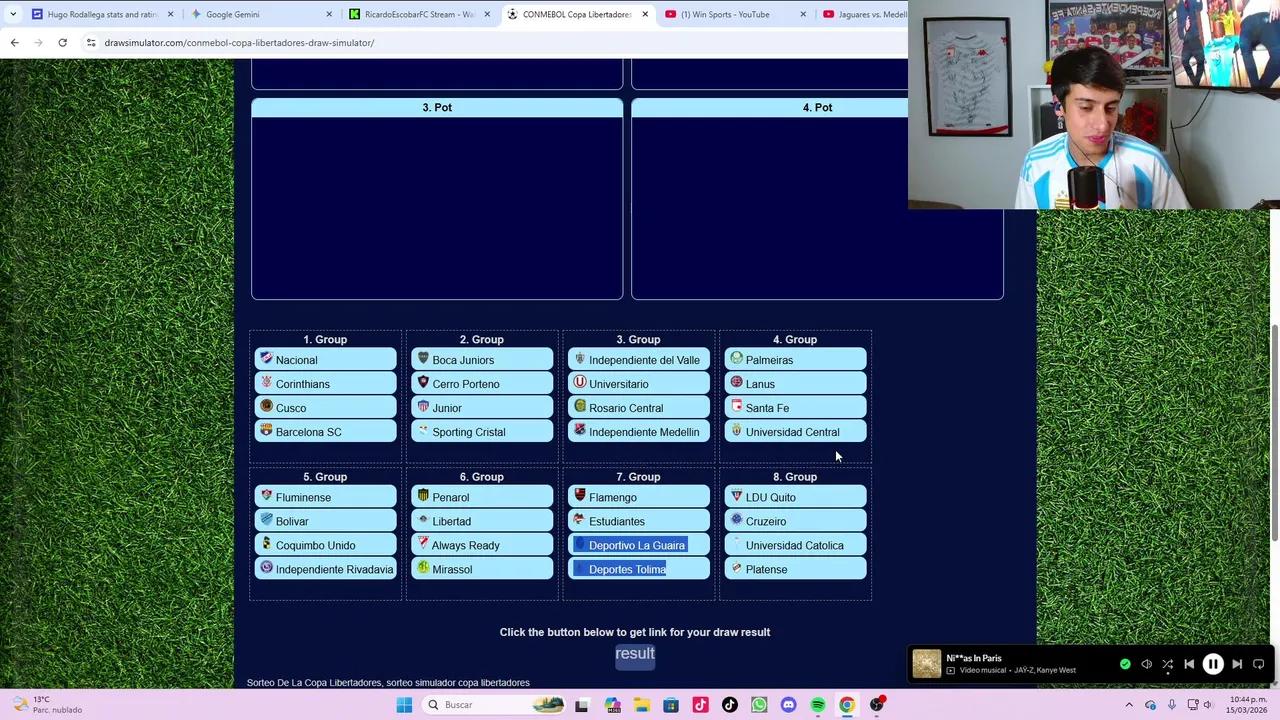Toggle shuffle in the Spotify mini player

[x=1167, y=664]
